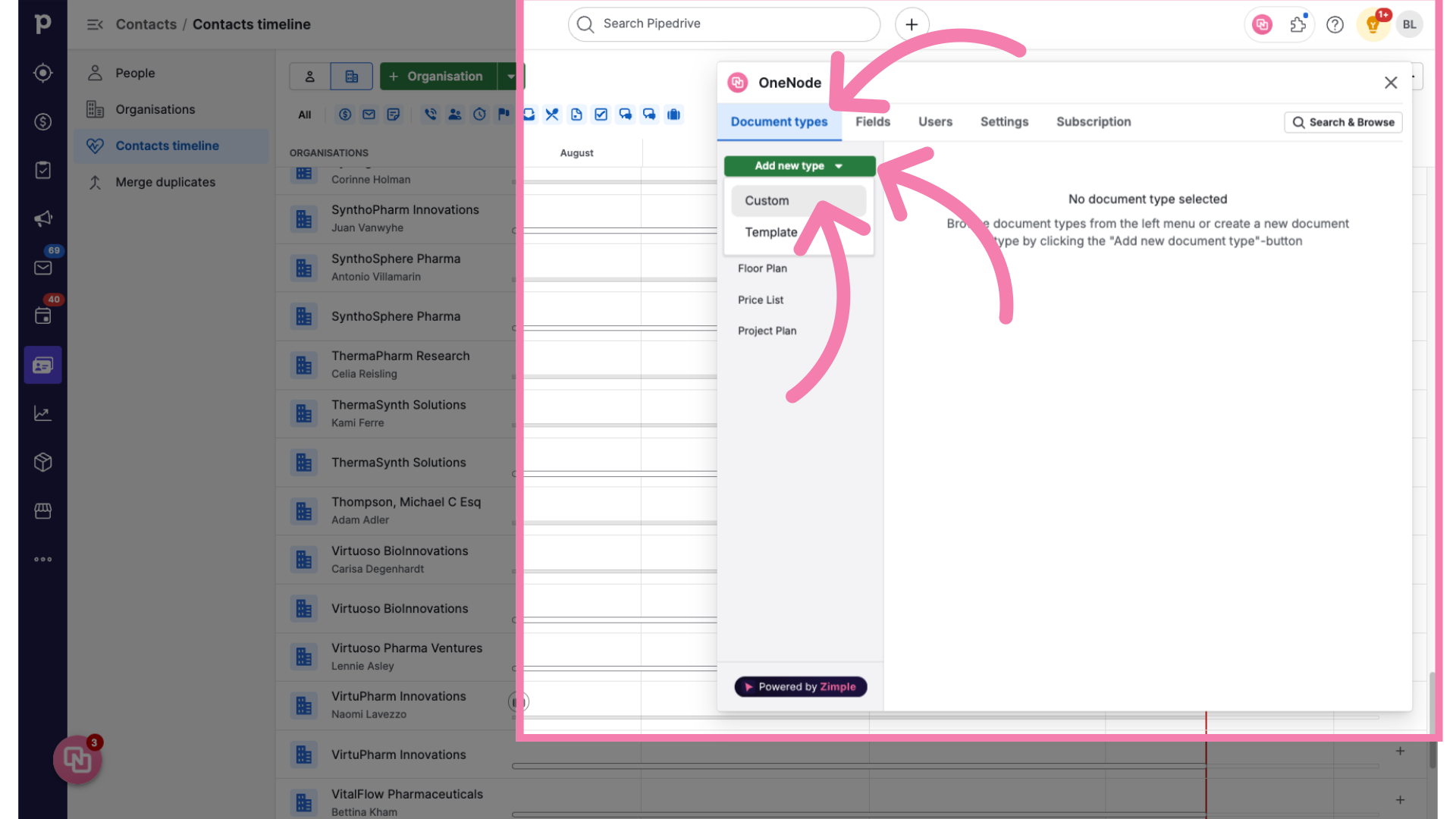Toggle the phone call filter
1456x819 pixels.
[431, 115]
